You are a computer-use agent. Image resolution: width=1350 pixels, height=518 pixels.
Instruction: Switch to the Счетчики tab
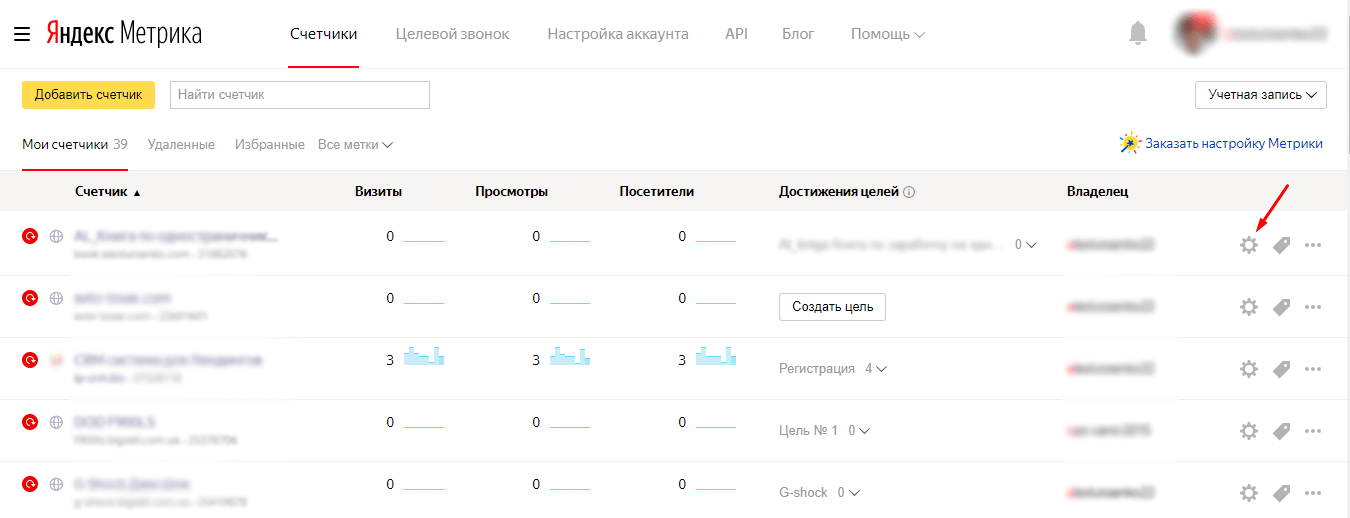[323, 34]
